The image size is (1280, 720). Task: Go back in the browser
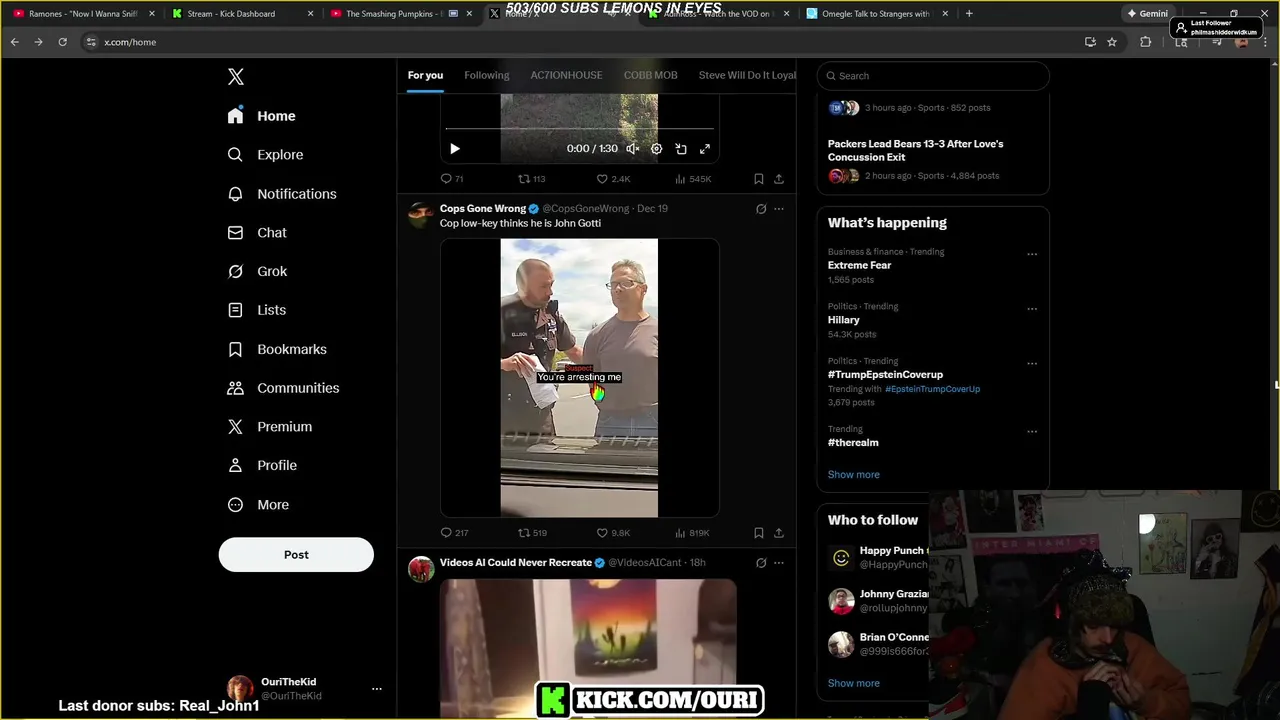(x=14, y=42)
